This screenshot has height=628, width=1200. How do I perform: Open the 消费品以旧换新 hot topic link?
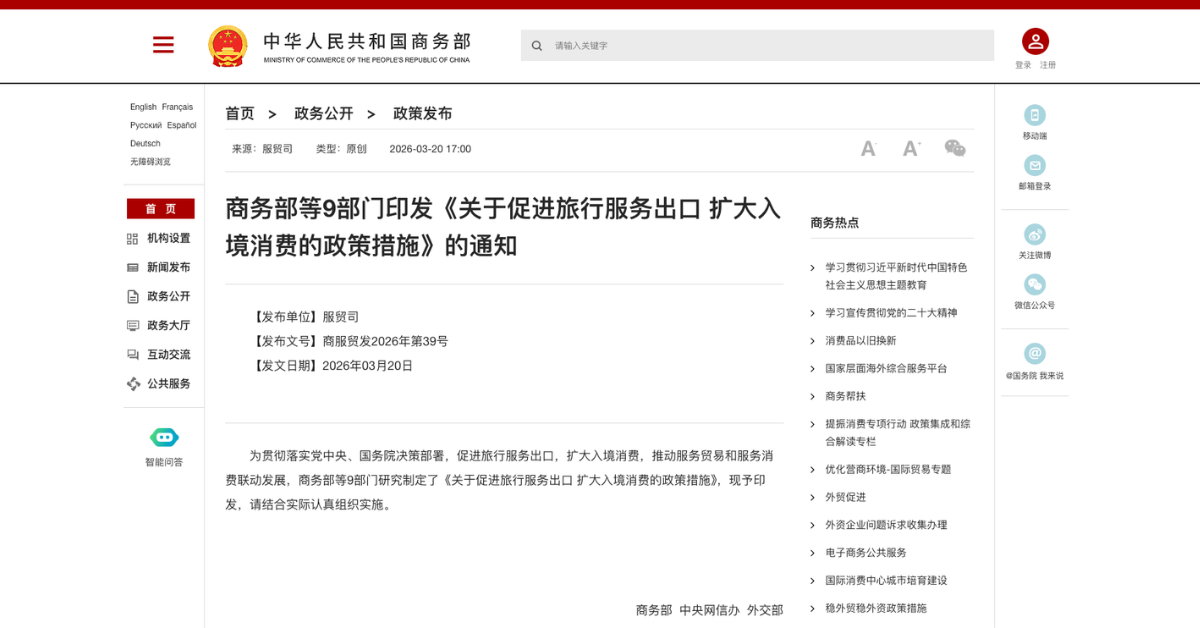(860, 341)
